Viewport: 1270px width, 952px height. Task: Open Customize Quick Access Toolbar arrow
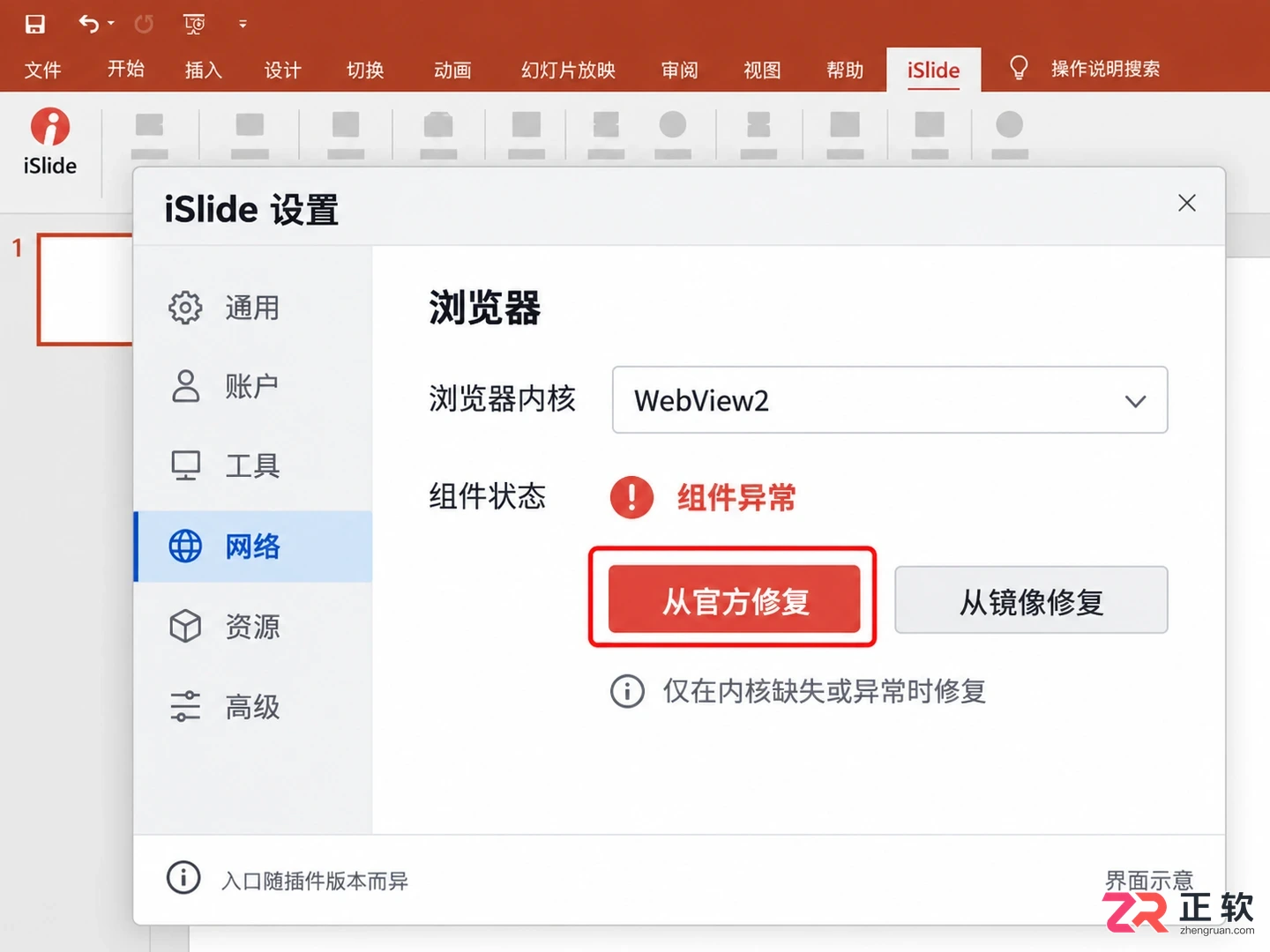click(x=243, y=24)
